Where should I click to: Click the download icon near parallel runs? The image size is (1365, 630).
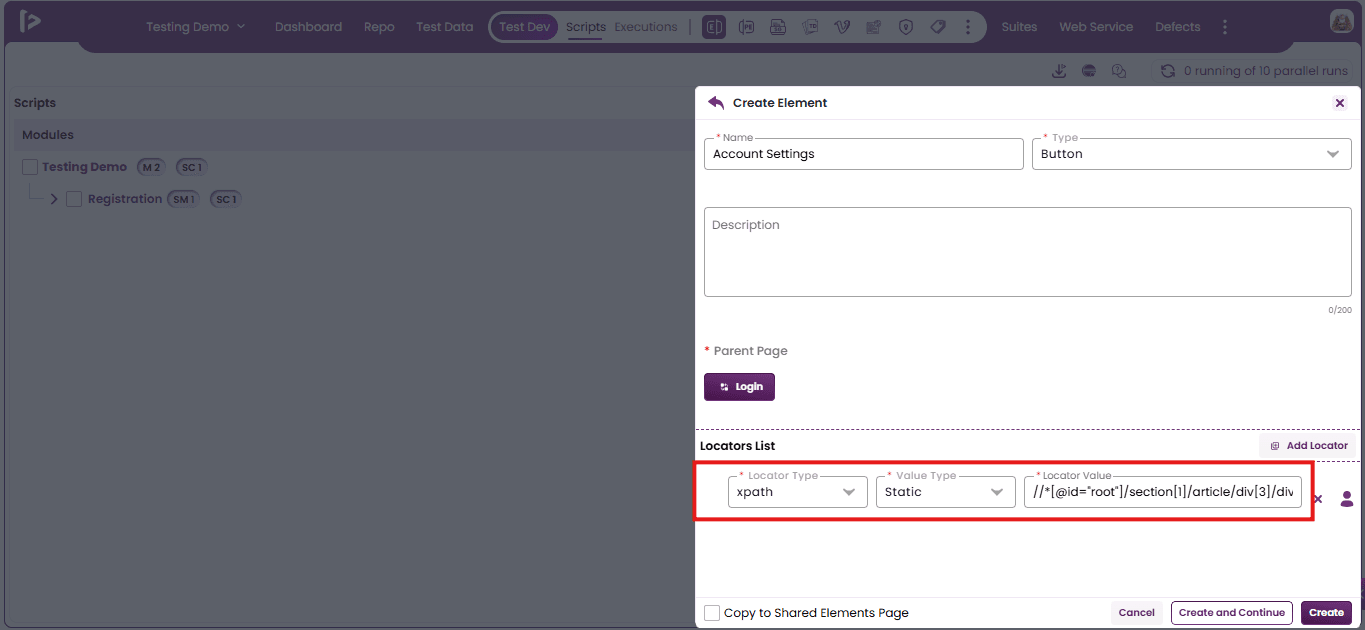tap(1059, 71)
